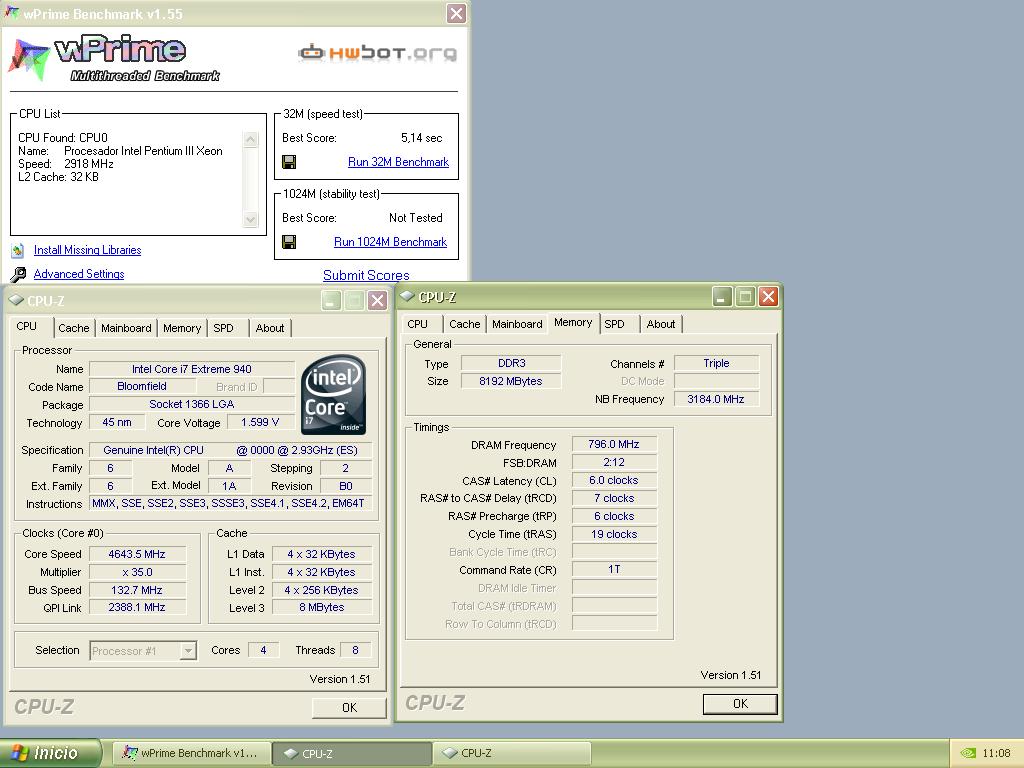Viewport: 1024px width, 768px height.
Task: Close the wPrime Benchmark window
Action: pos(456,13)
